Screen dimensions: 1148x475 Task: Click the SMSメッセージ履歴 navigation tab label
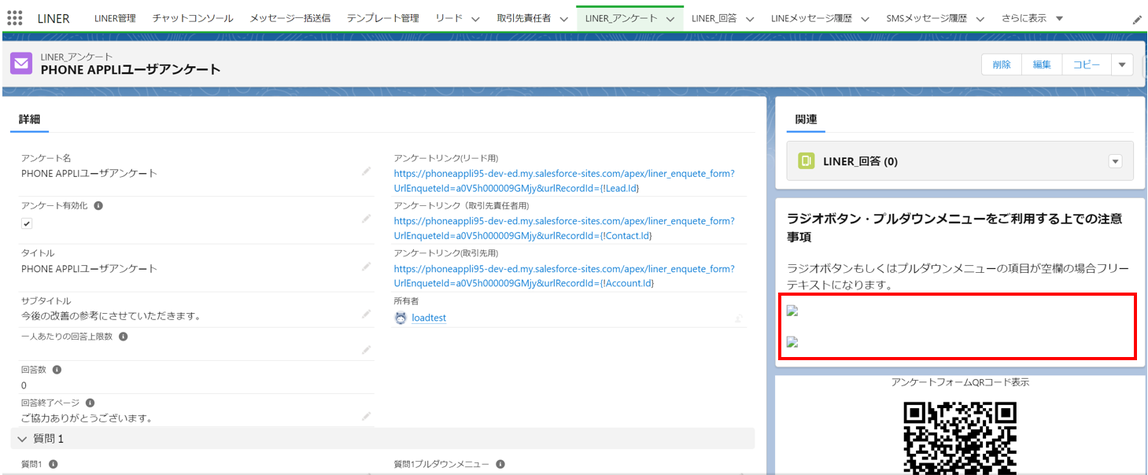click(926, 18)
